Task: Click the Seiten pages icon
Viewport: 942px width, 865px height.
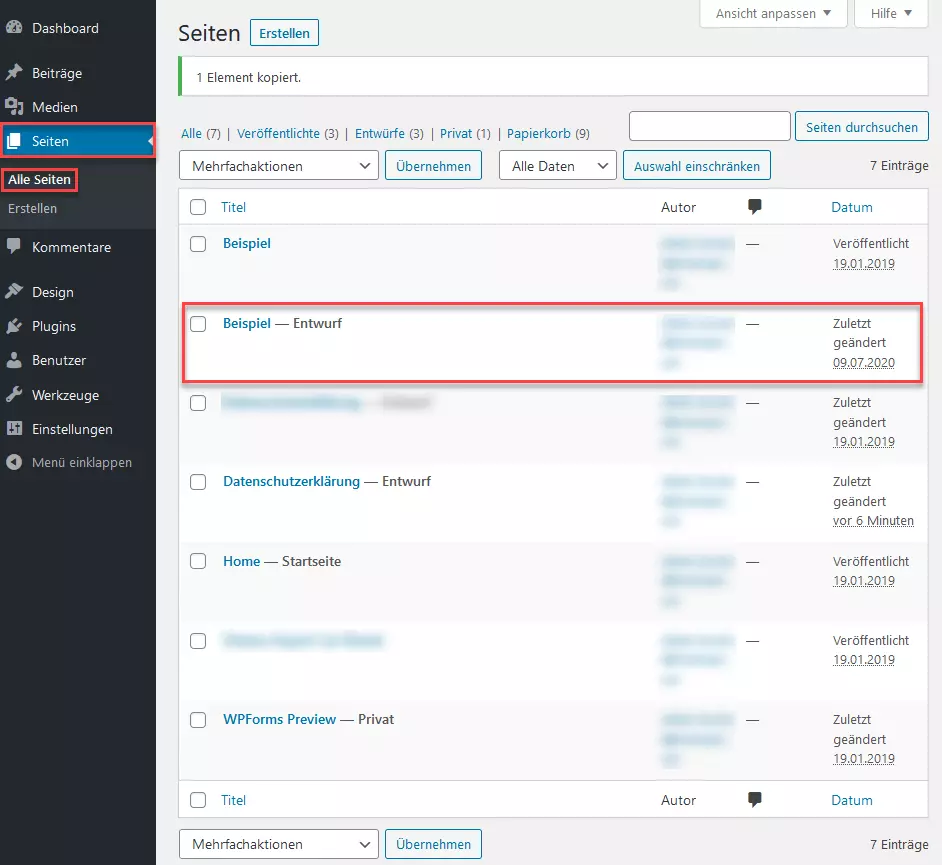Action: click(x=14, y=141)
